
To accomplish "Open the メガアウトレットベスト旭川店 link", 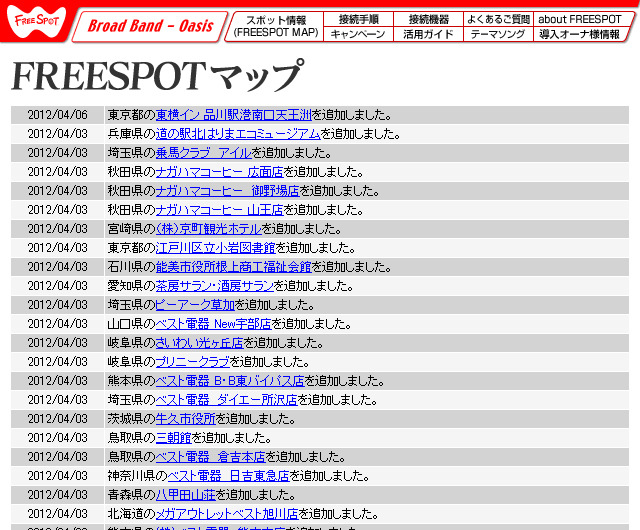I will coord(227,514).
